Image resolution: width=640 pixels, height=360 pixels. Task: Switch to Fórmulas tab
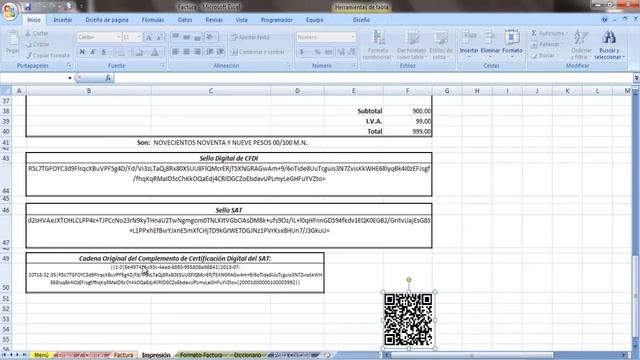[x=153, y=20]
